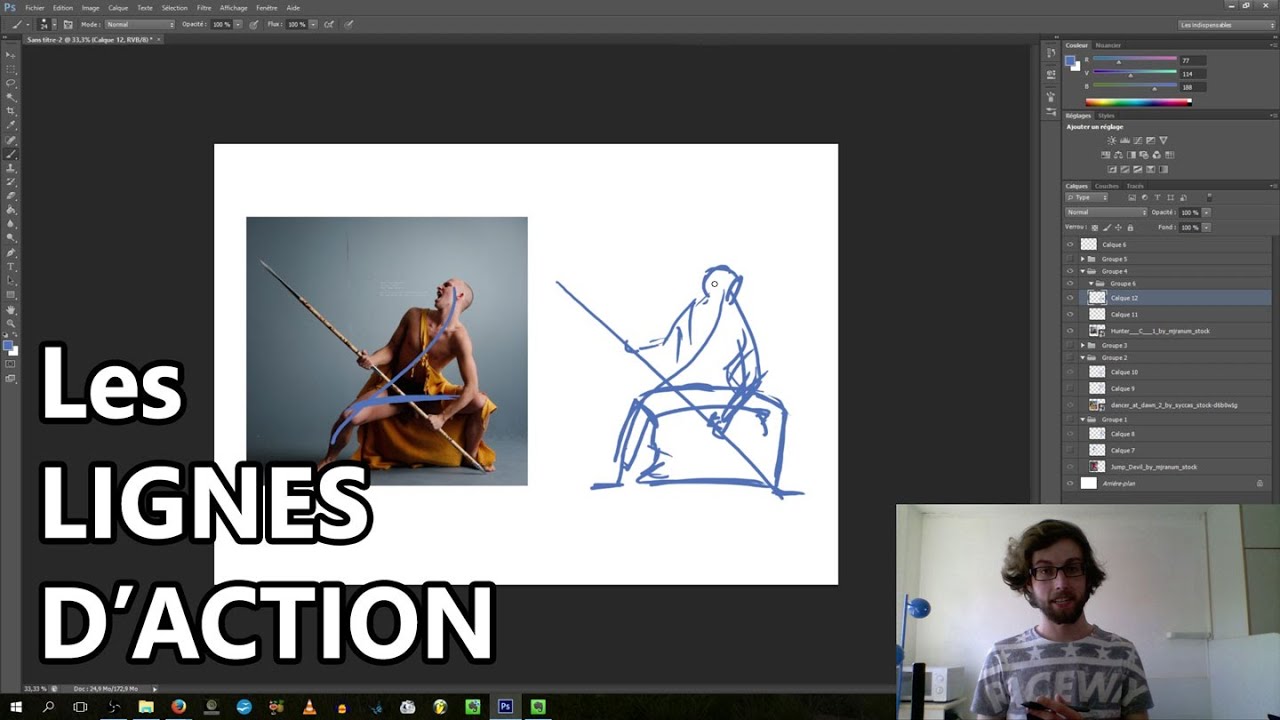The image size is (1280, 720).
Task: Open the Les indispensables workspace switcher
Action: 1225,24
